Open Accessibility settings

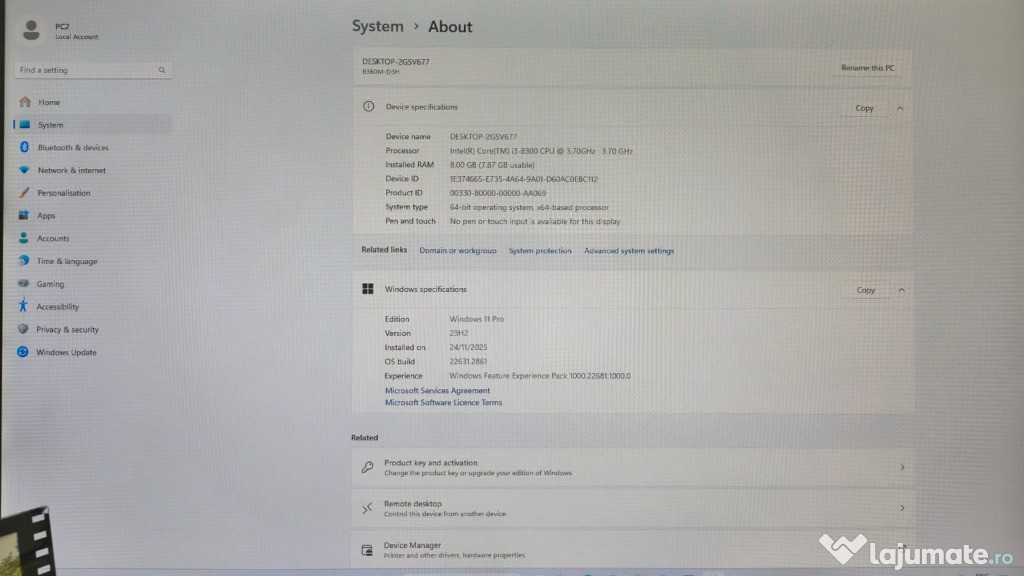click(57, 307)
